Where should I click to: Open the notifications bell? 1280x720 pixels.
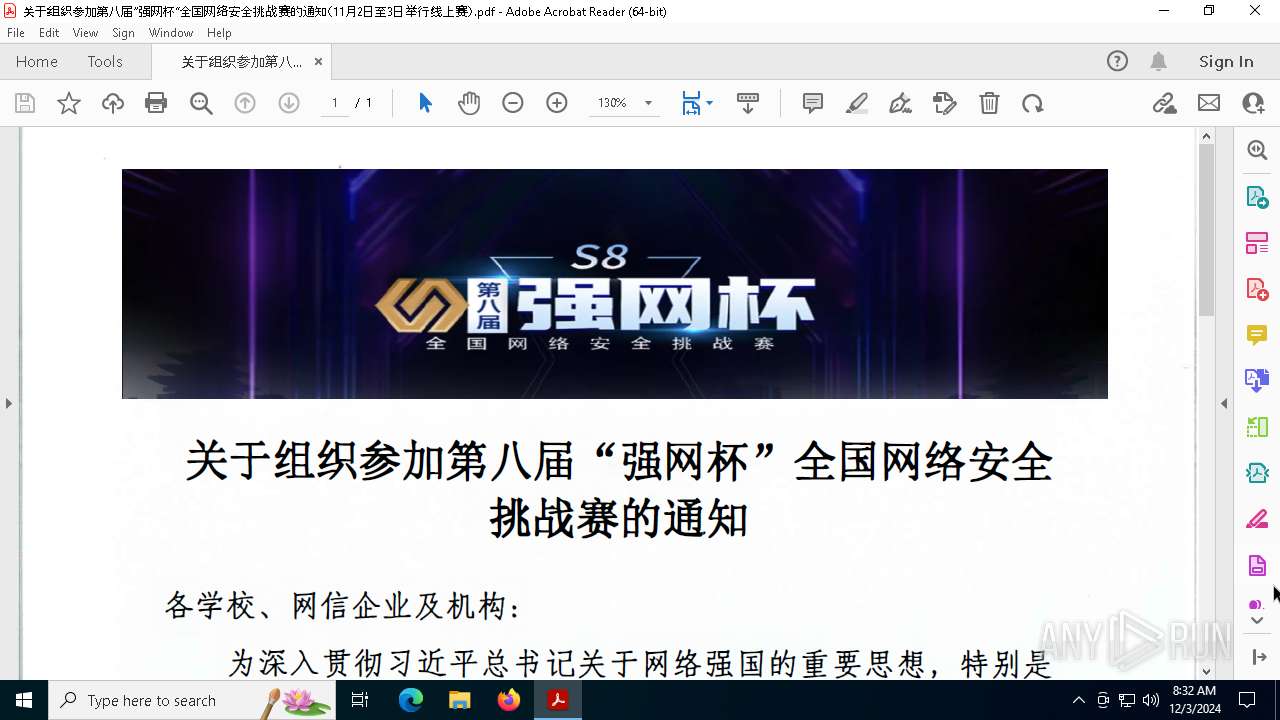click(1158, 61)
